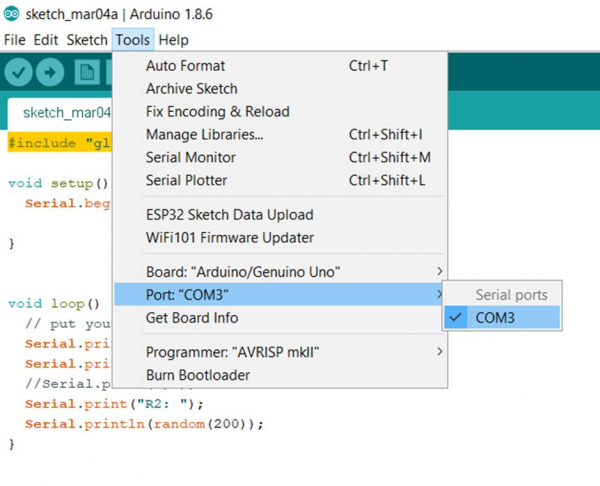Viewport: 600px width, 486px height.
Task: Click Burn Bootloader
Action: 198,375
